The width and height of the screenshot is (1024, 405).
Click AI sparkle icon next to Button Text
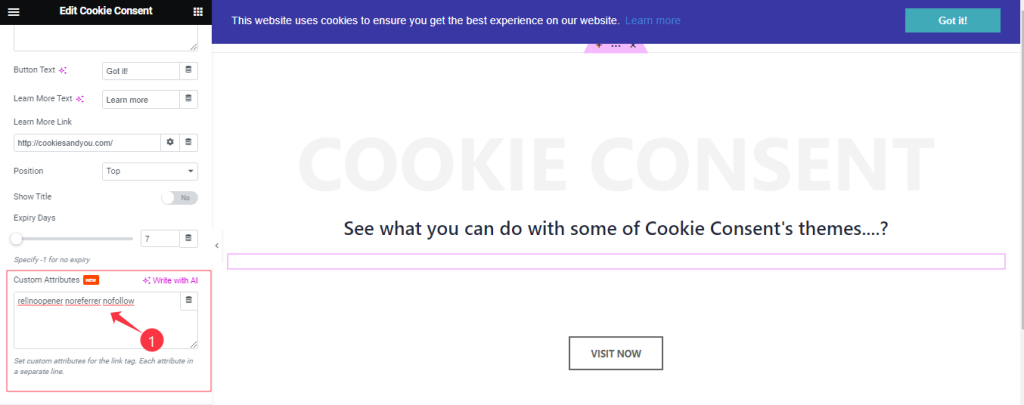click(63, 70)
